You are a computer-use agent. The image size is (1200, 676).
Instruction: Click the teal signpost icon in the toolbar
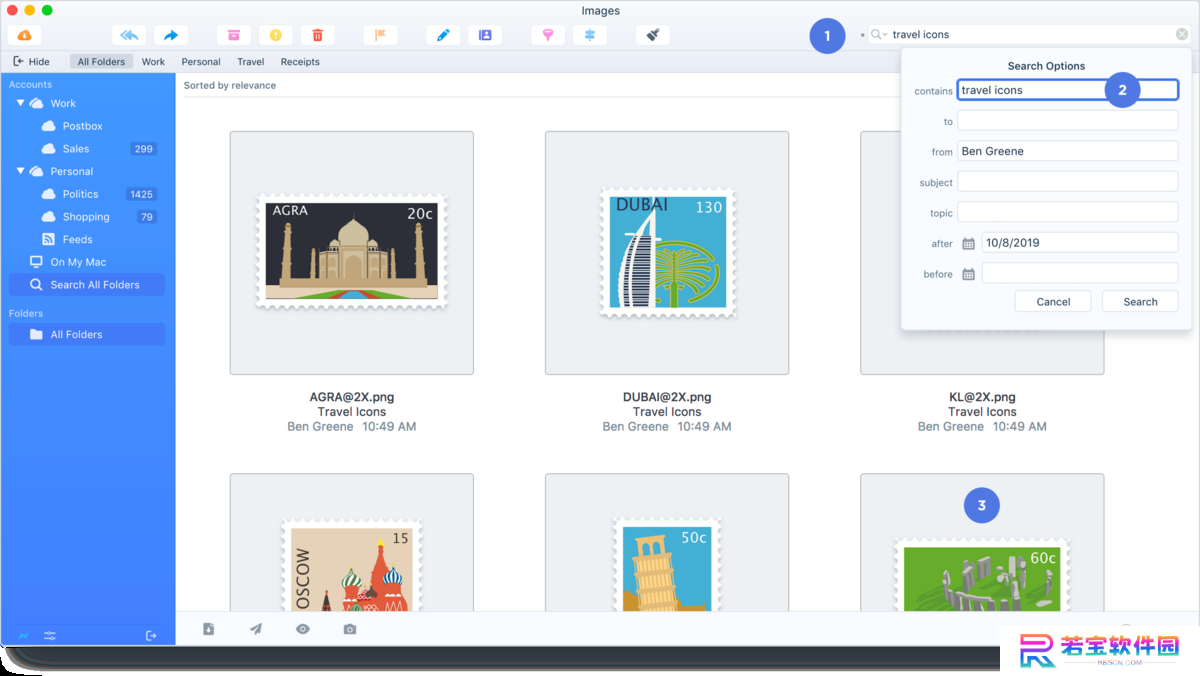point(590,35)
